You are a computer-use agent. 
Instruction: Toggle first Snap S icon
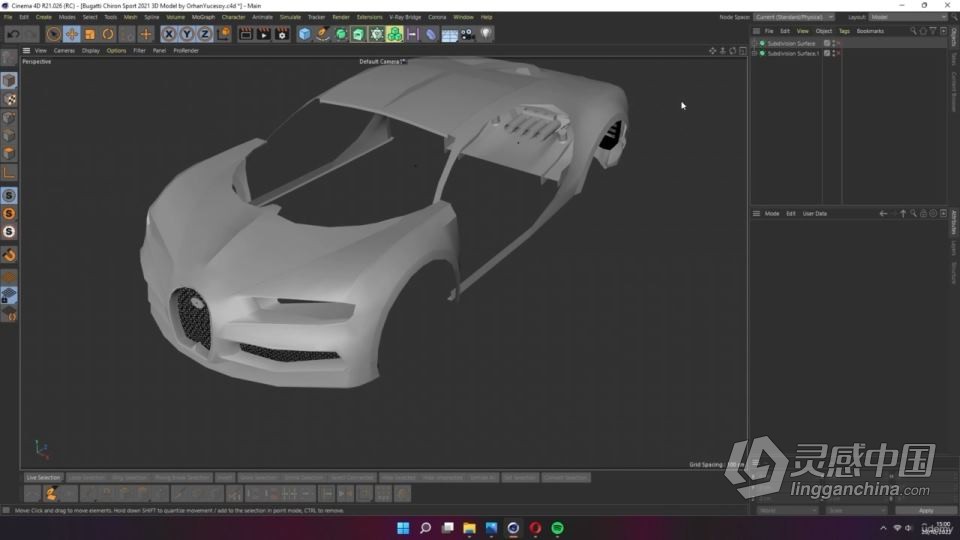pyautogui.click(x=9, y=195)
